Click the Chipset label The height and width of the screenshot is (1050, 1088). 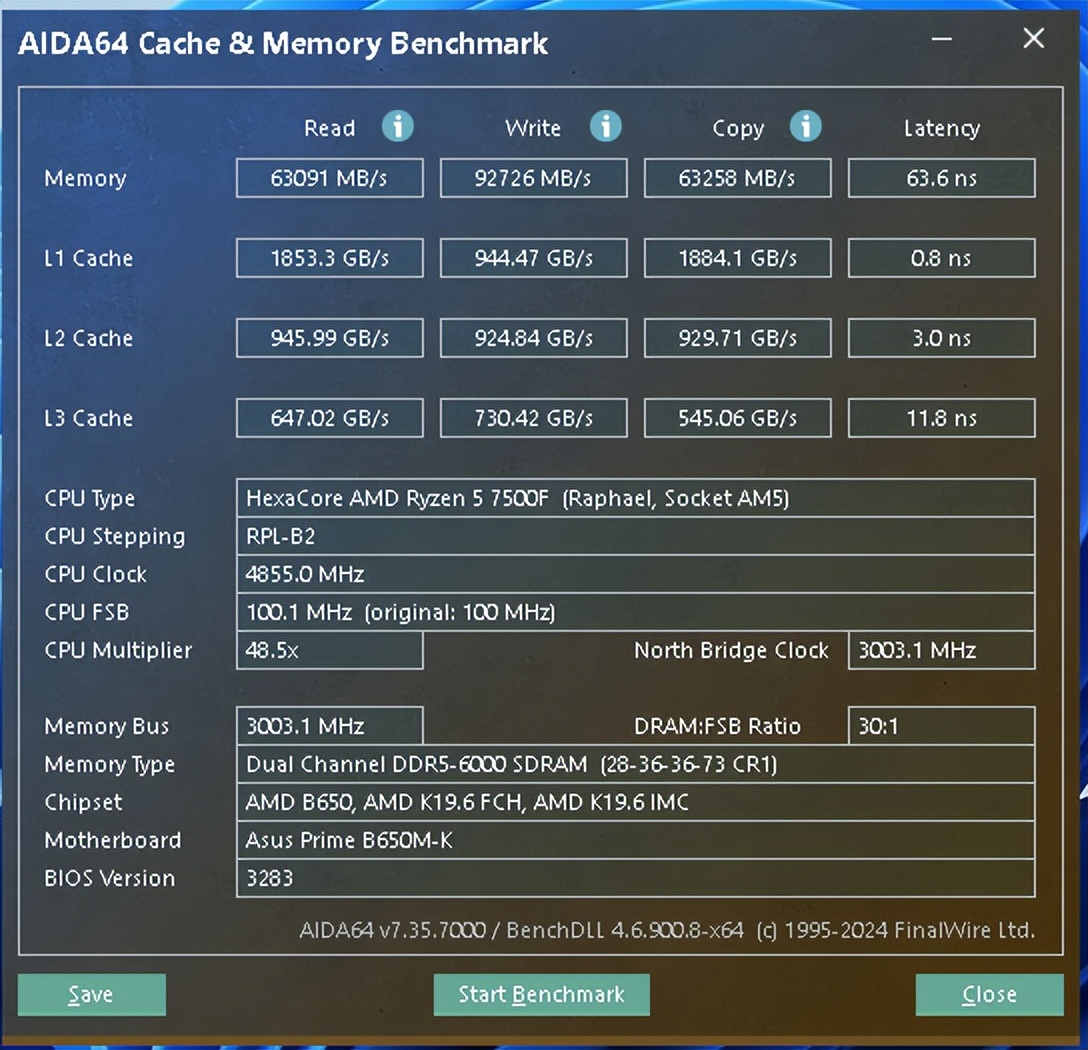pos(83,803)
